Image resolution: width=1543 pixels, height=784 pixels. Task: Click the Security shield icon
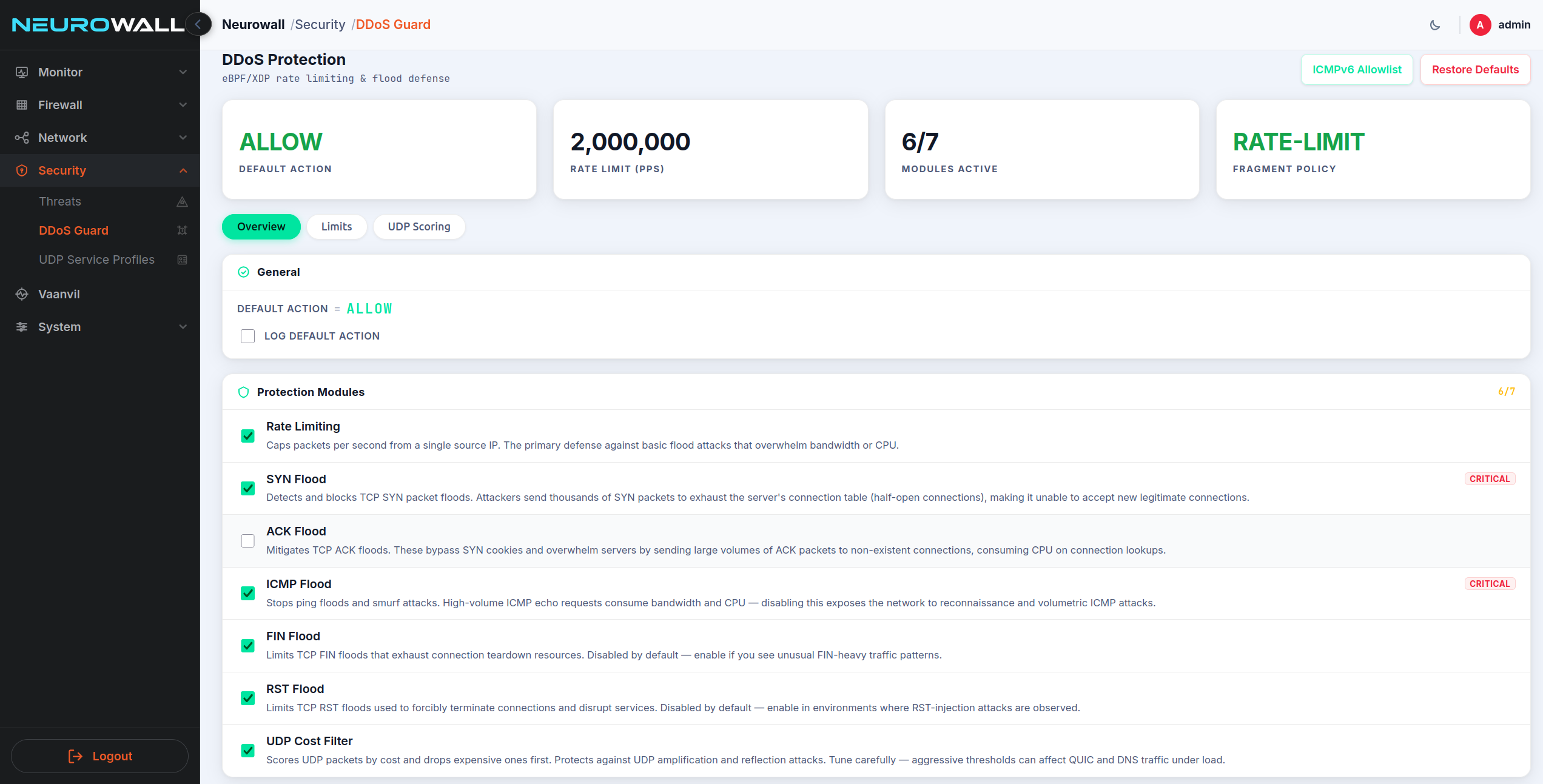[x=22, y=170]
